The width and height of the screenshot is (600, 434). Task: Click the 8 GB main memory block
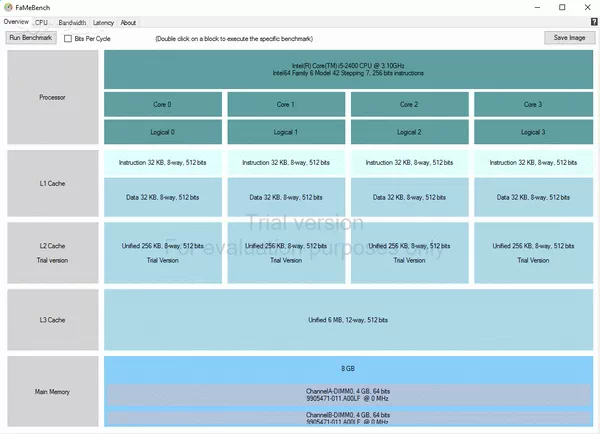click(350, 368)
